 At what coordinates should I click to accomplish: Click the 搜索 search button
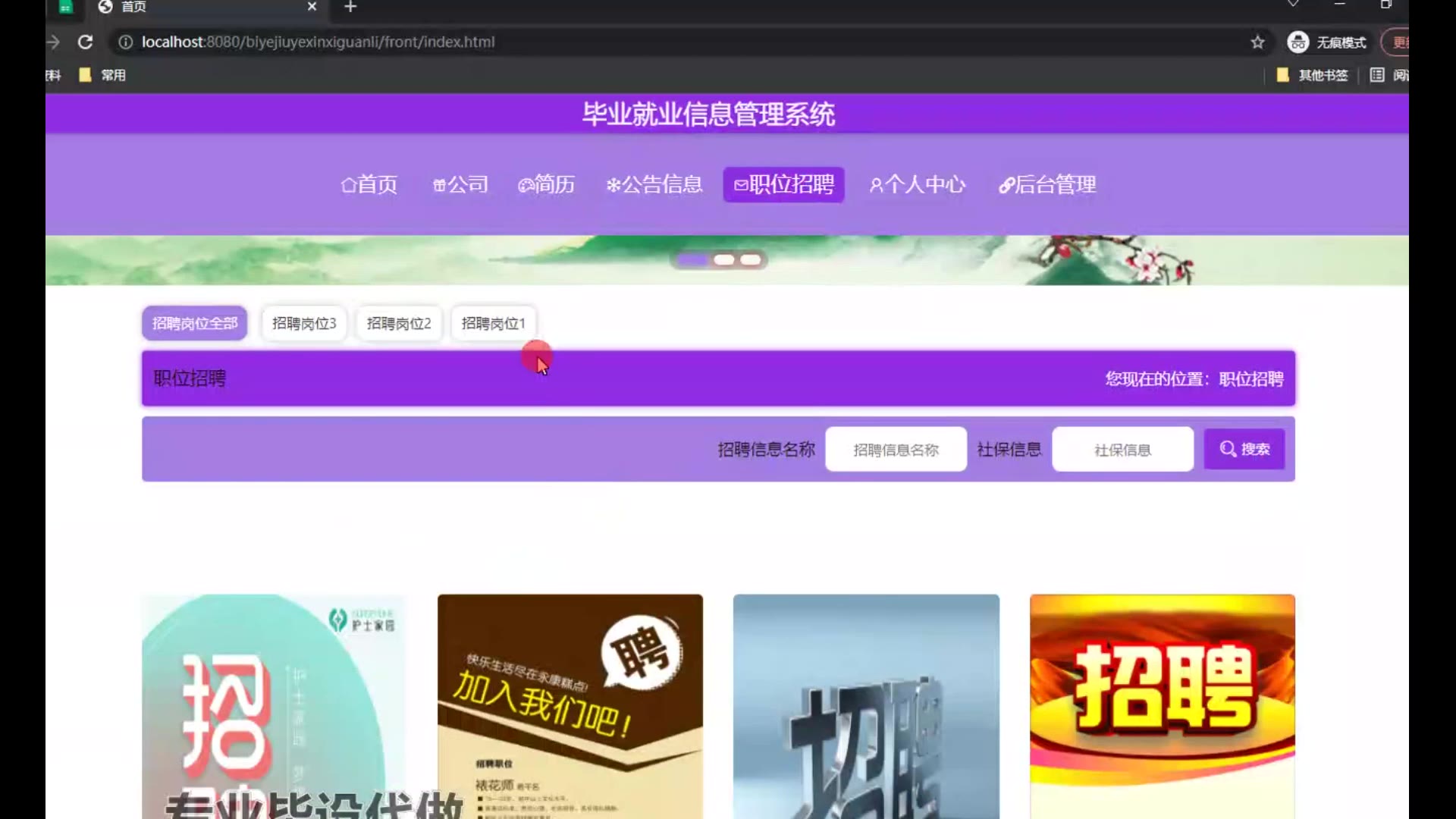[x=1244, y=449]
